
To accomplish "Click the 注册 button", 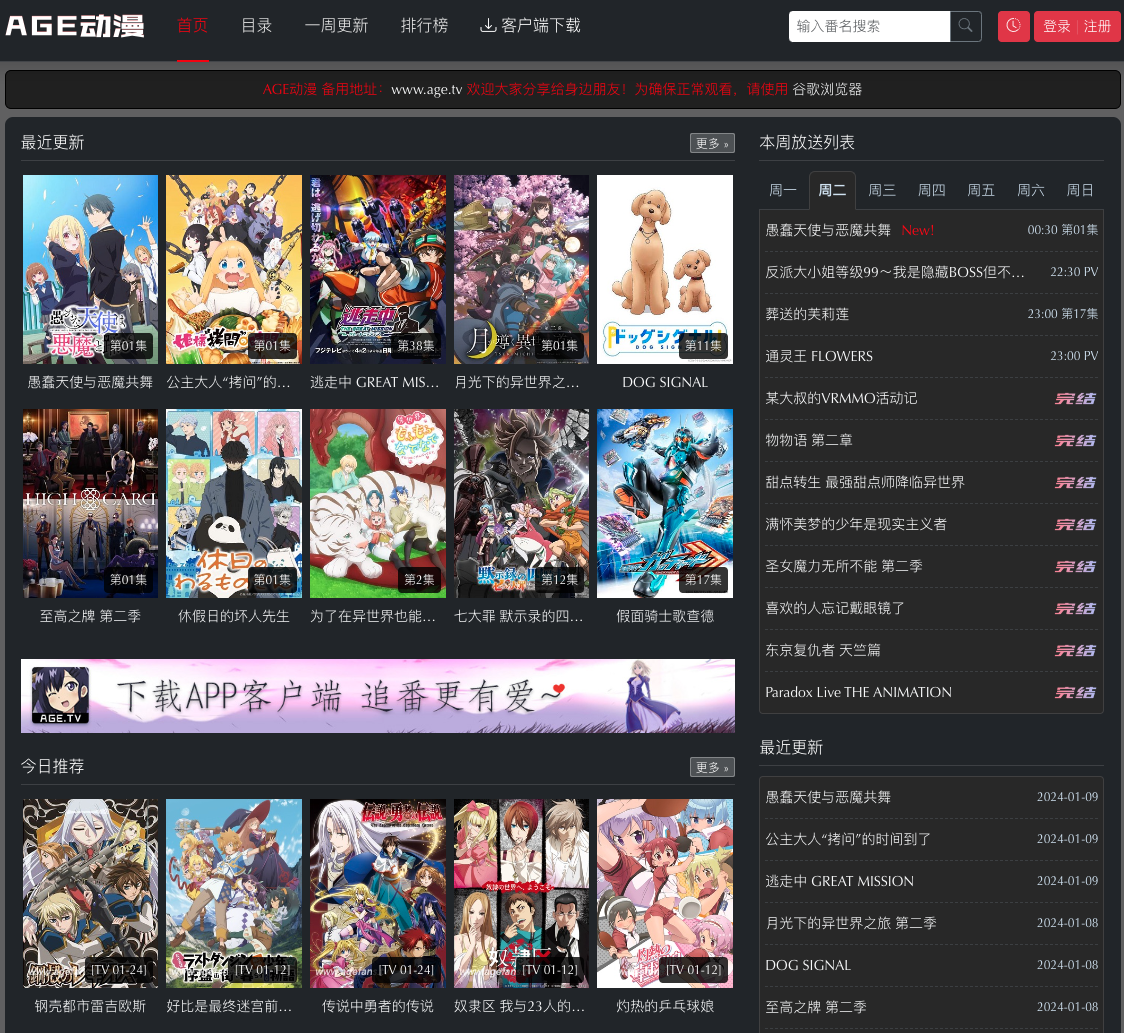I will click(x=1097, y=26).
